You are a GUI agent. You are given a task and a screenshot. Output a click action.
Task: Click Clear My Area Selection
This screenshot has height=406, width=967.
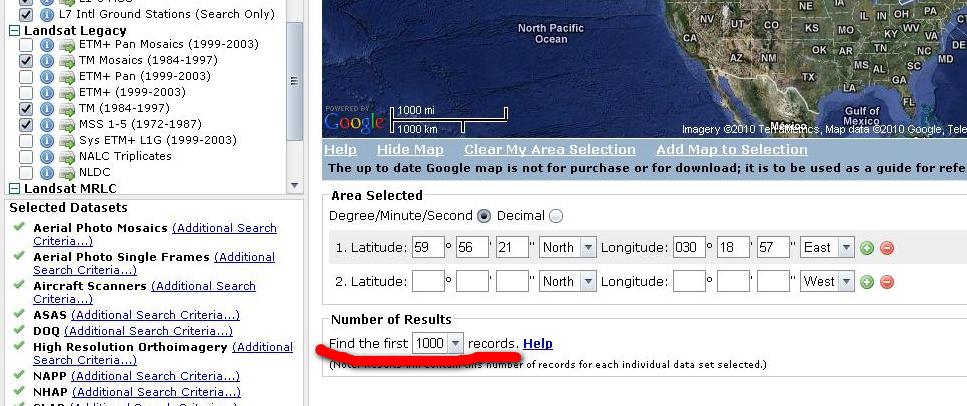click(x=549, y=150)
